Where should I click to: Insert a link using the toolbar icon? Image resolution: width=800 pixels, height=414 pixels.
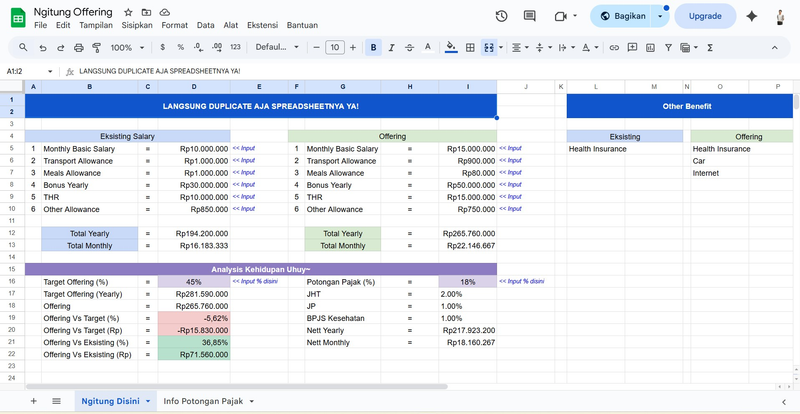click(x=613, y=47)
